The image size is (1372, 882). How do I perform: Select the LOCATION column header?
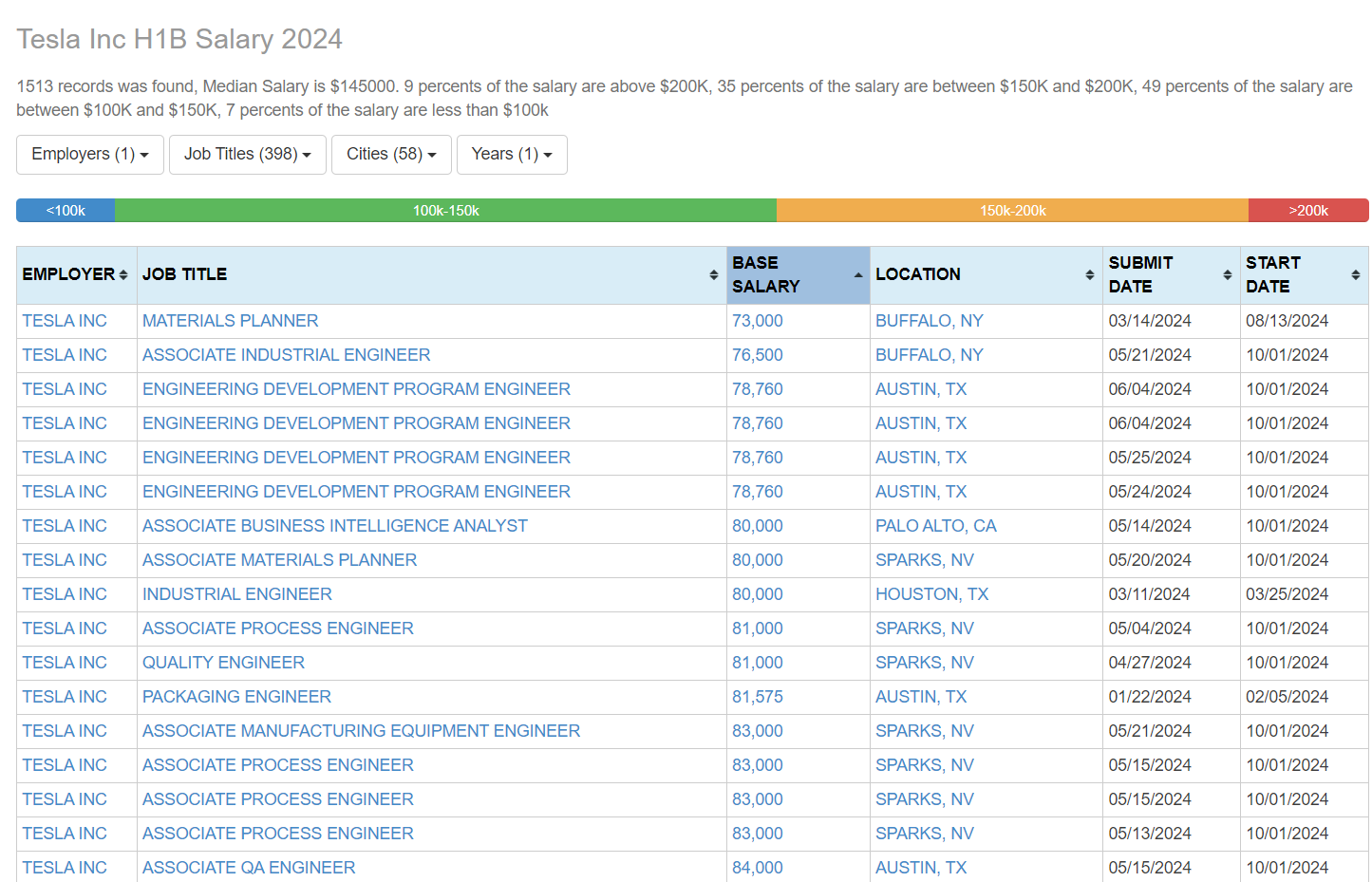point(986,275)
